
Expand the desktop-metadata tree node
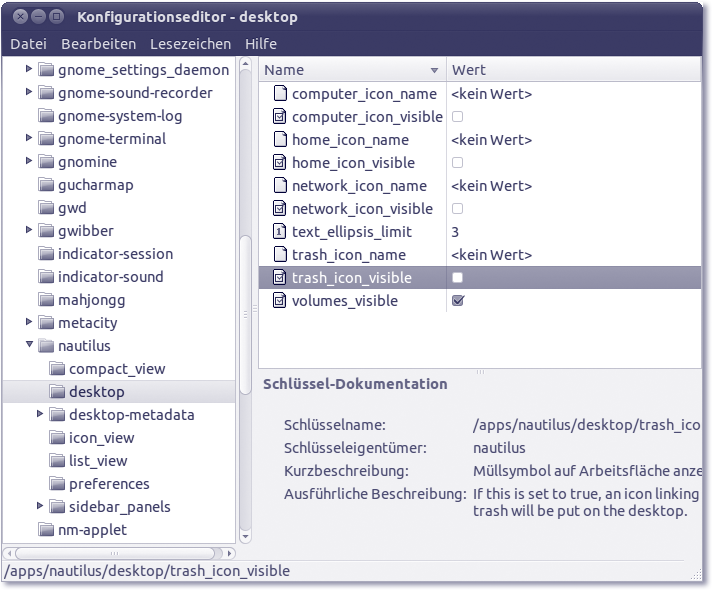40,415
